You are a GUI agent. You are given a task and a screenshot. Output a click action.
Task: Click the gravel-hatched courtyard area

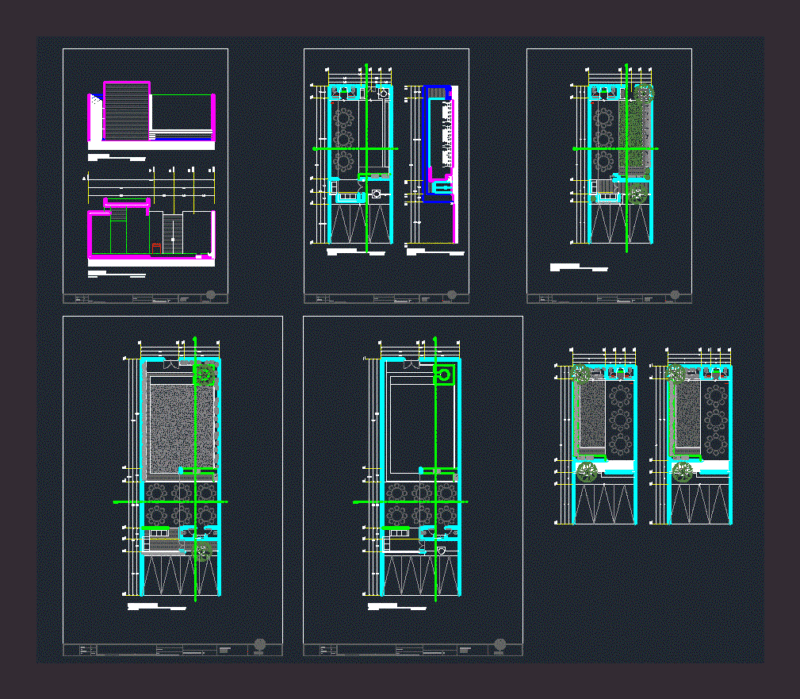[x=181, y=430]
